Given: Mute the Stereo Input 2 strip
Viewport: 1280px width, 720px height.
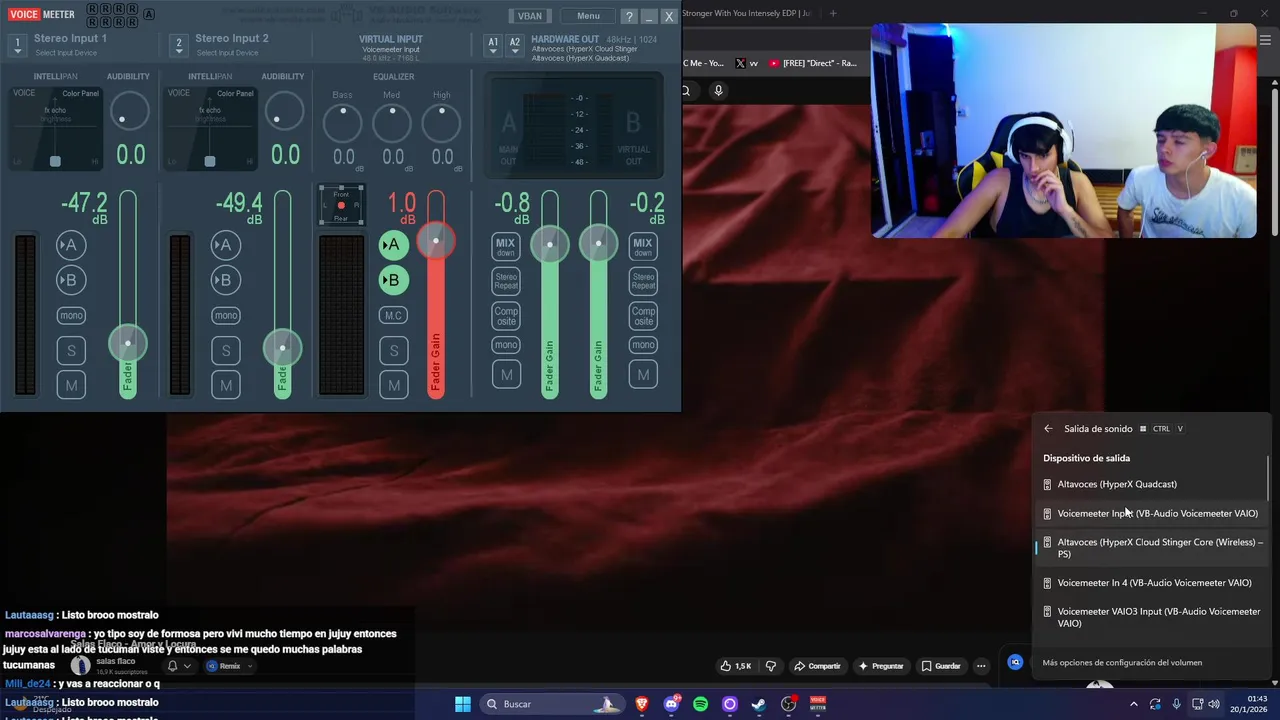Looking at the screenshot, I should tap(226, 385).
